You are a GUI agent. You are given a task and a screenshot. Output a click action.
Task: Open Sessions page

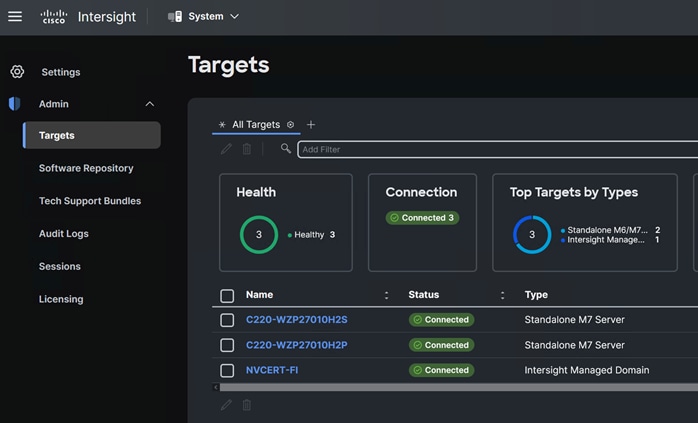click(x=60, y=266)
